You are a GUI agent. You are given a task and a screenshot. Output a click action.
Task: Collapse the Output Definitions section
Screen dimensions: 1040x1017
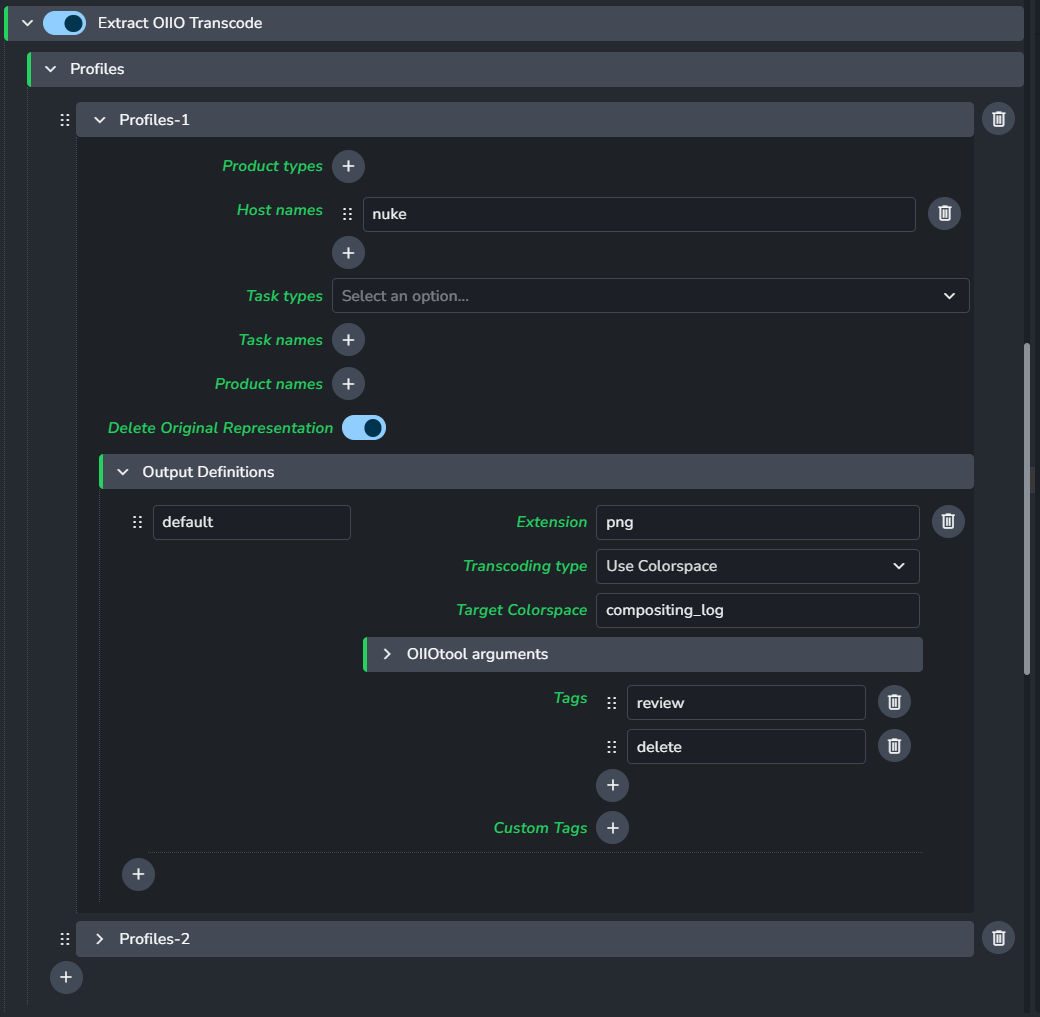pos(123,472)
